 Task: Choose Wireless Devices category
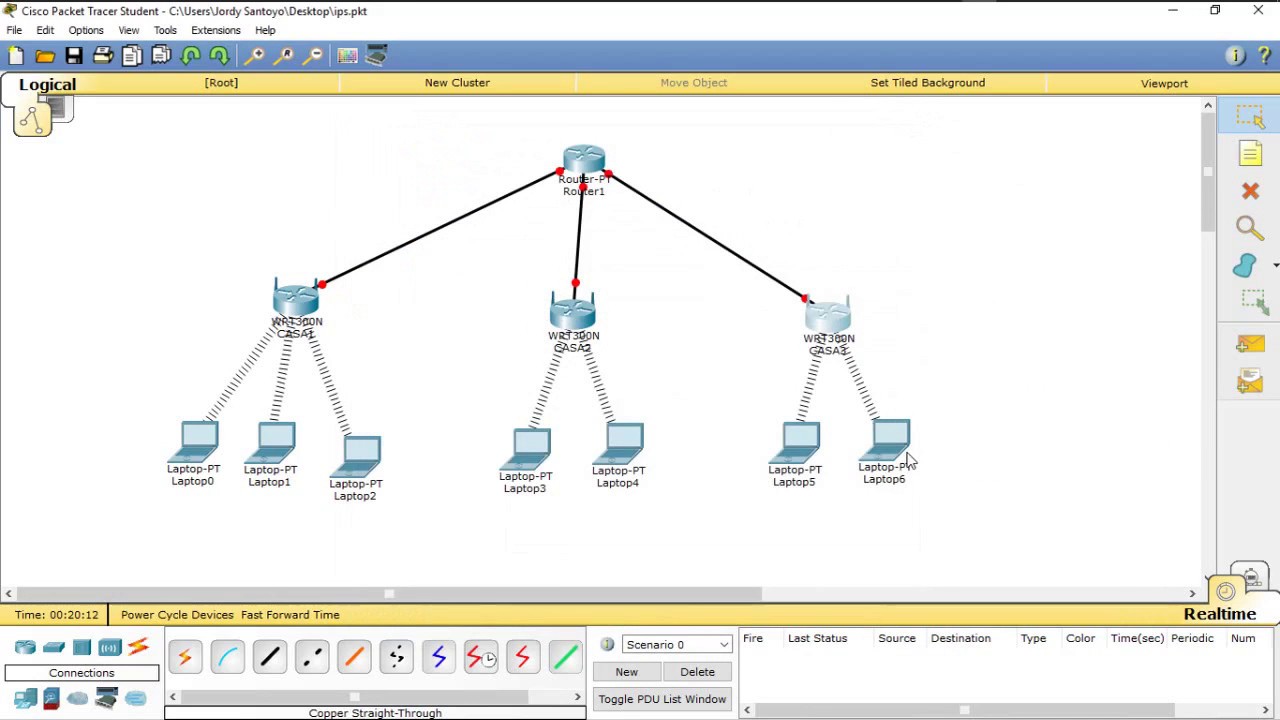coord(110,647)
